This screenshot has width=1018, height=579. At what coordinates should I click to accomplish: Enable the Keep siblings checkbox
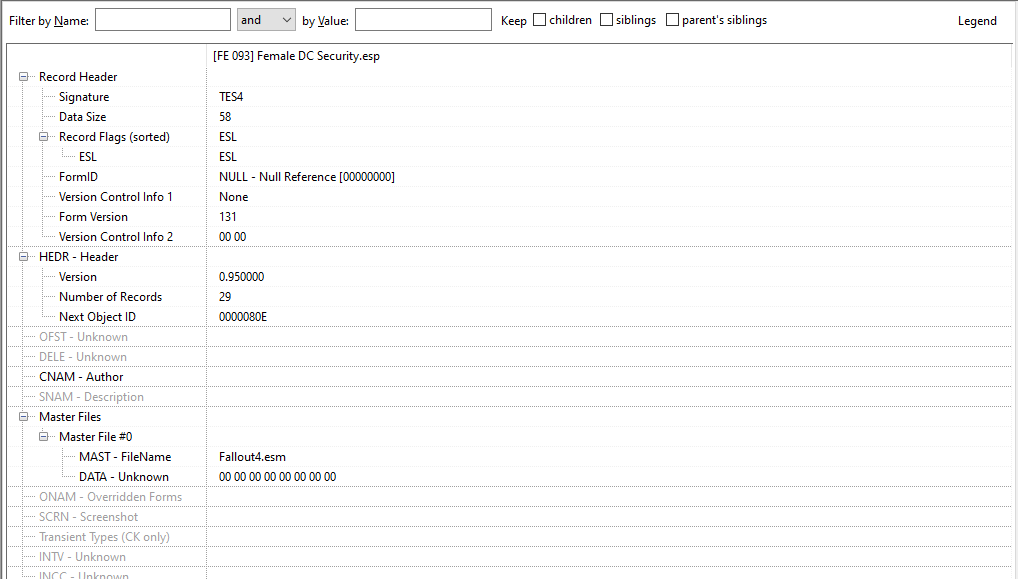[x=607, y=20]
